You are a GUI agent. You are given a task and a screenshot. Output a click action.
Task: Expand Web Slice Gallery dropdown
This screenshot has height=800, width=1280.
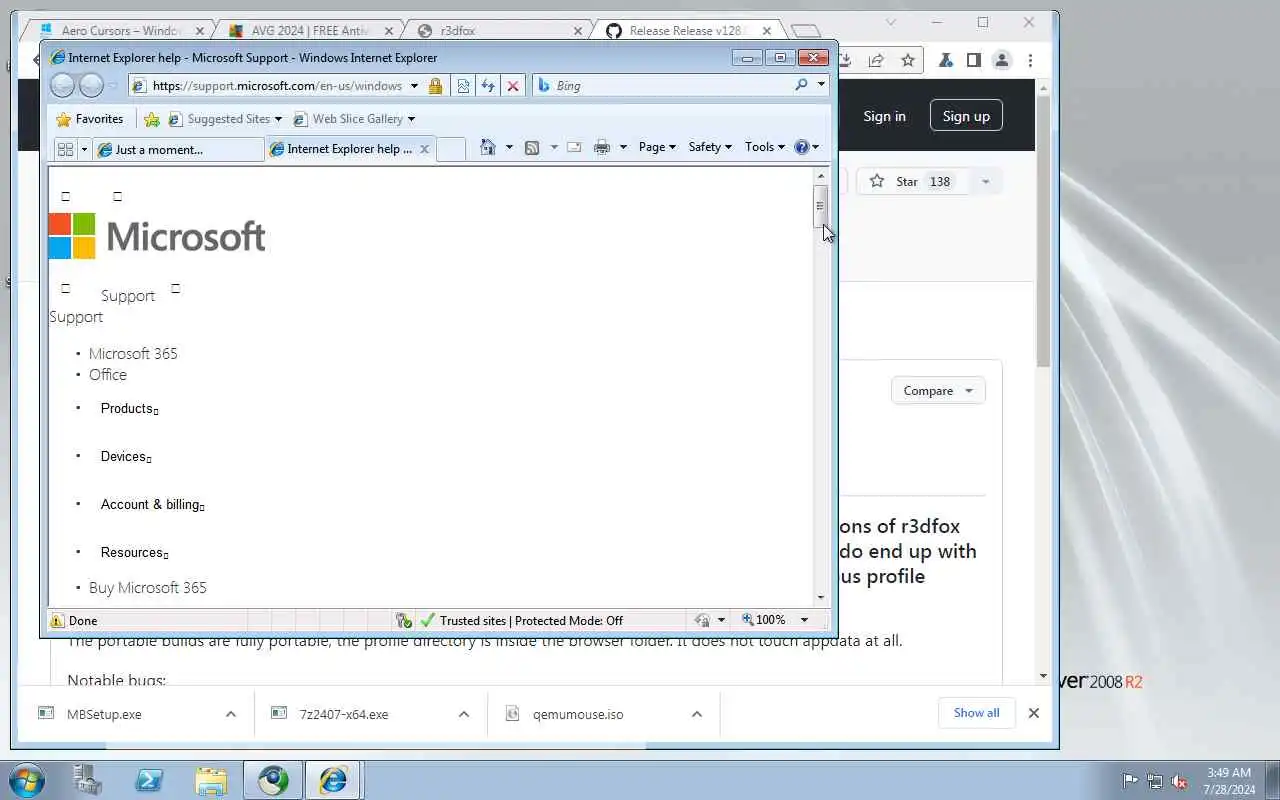tap(411, 119)
